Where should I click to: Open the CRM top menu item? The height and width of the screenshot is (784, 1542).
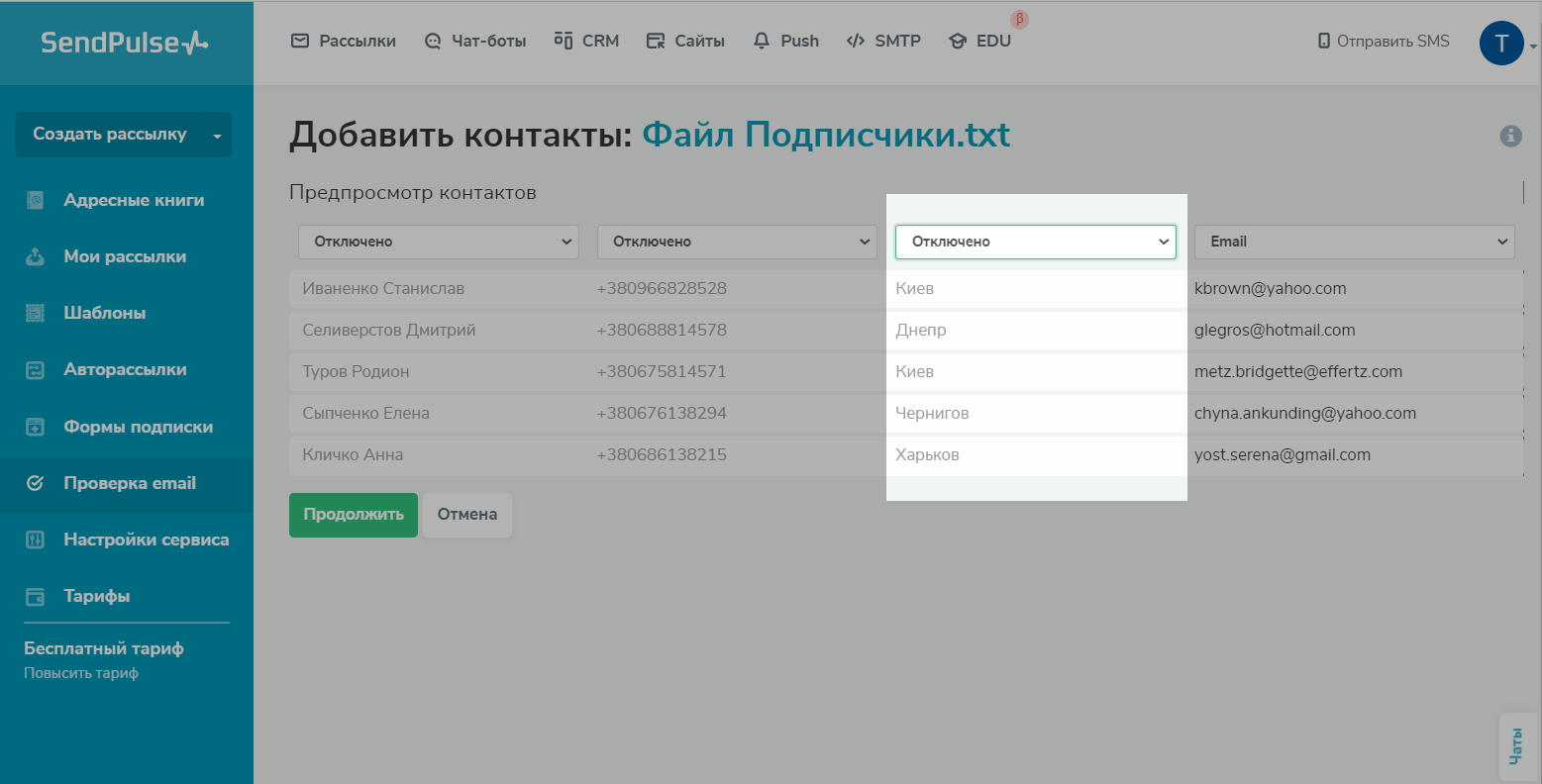click(586, 41)
